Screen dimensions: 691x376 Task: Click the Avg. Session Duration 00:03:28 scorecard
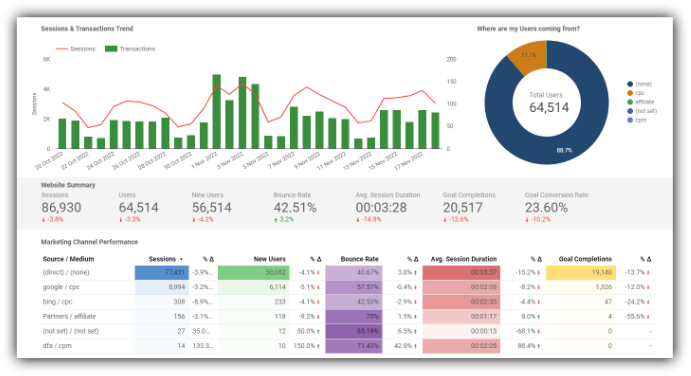click(388, 208)
